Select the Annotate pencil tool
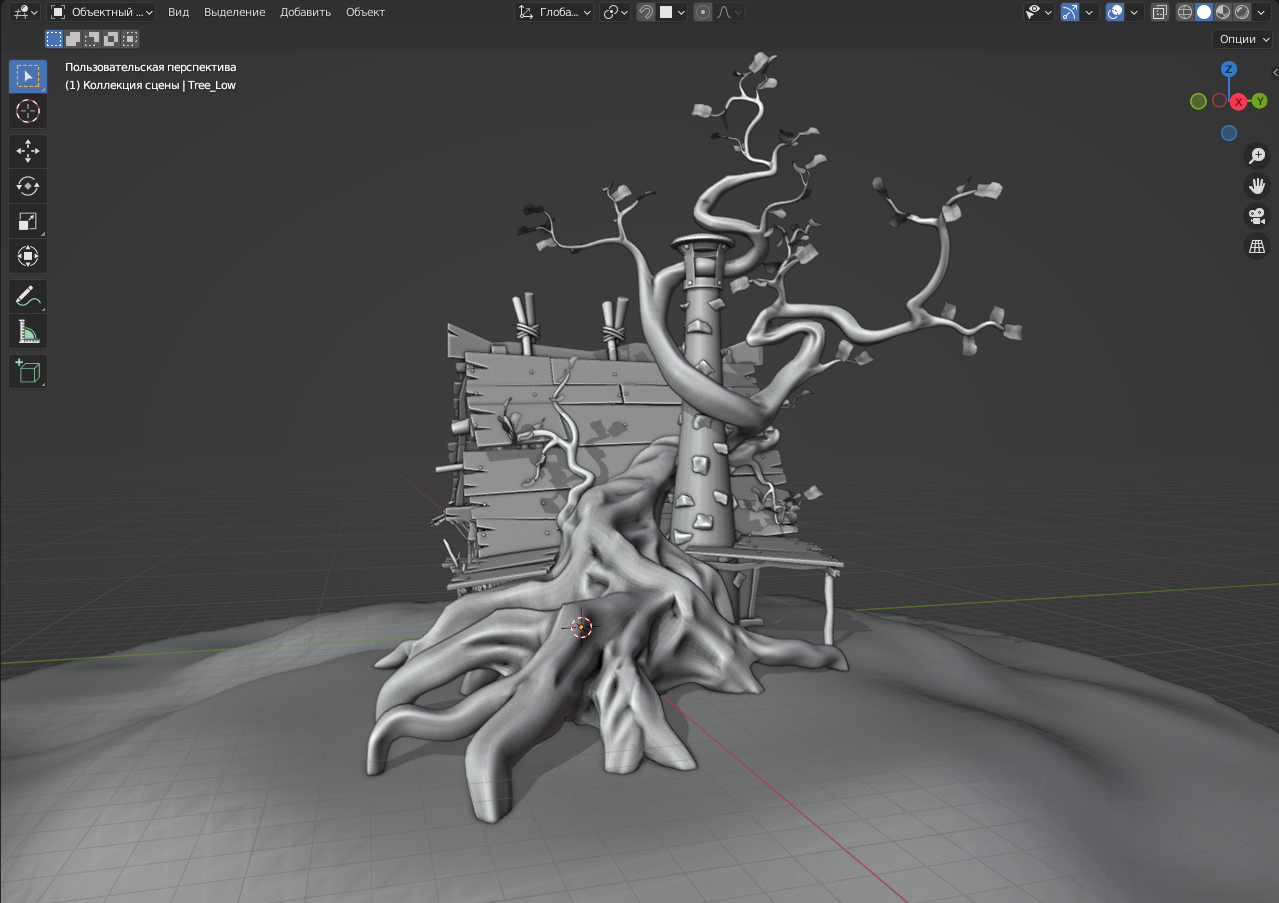This screenshot has height=903, width=1279. click(x=28, y=296)
